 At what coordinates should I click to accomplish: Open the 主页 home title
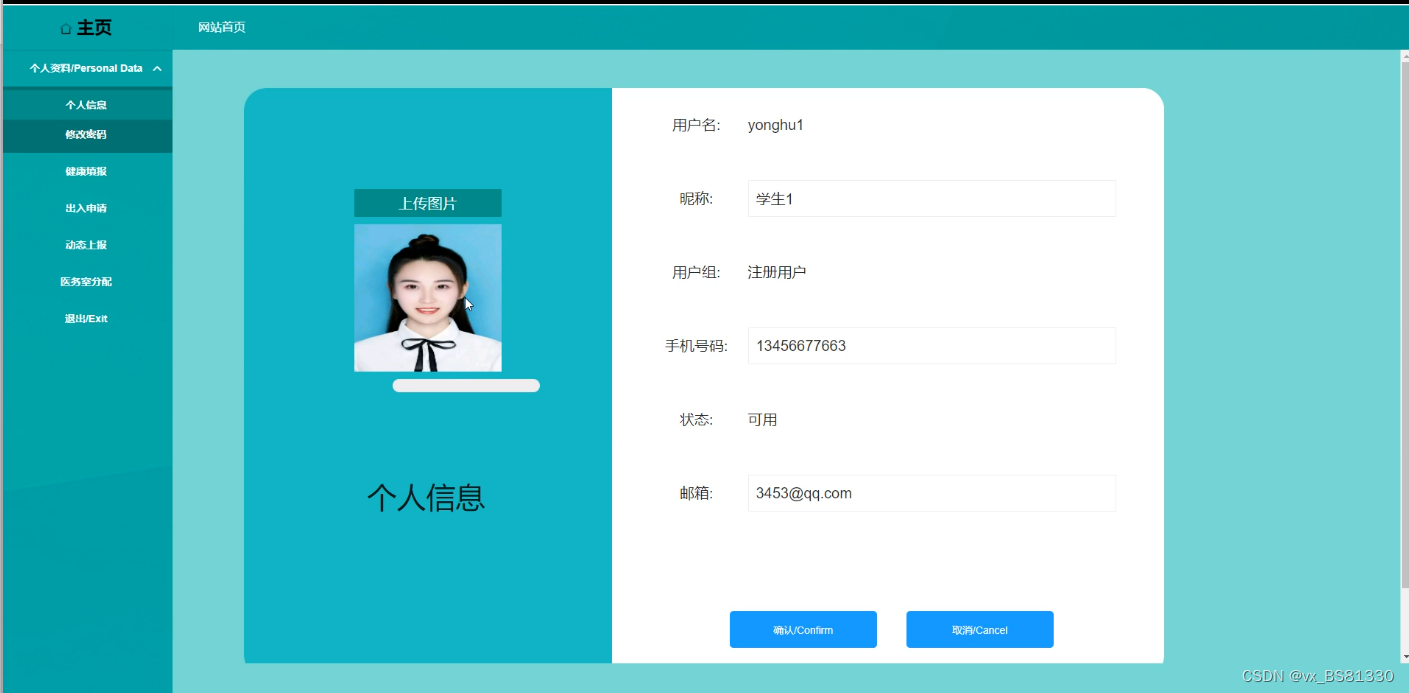(94, 28)
